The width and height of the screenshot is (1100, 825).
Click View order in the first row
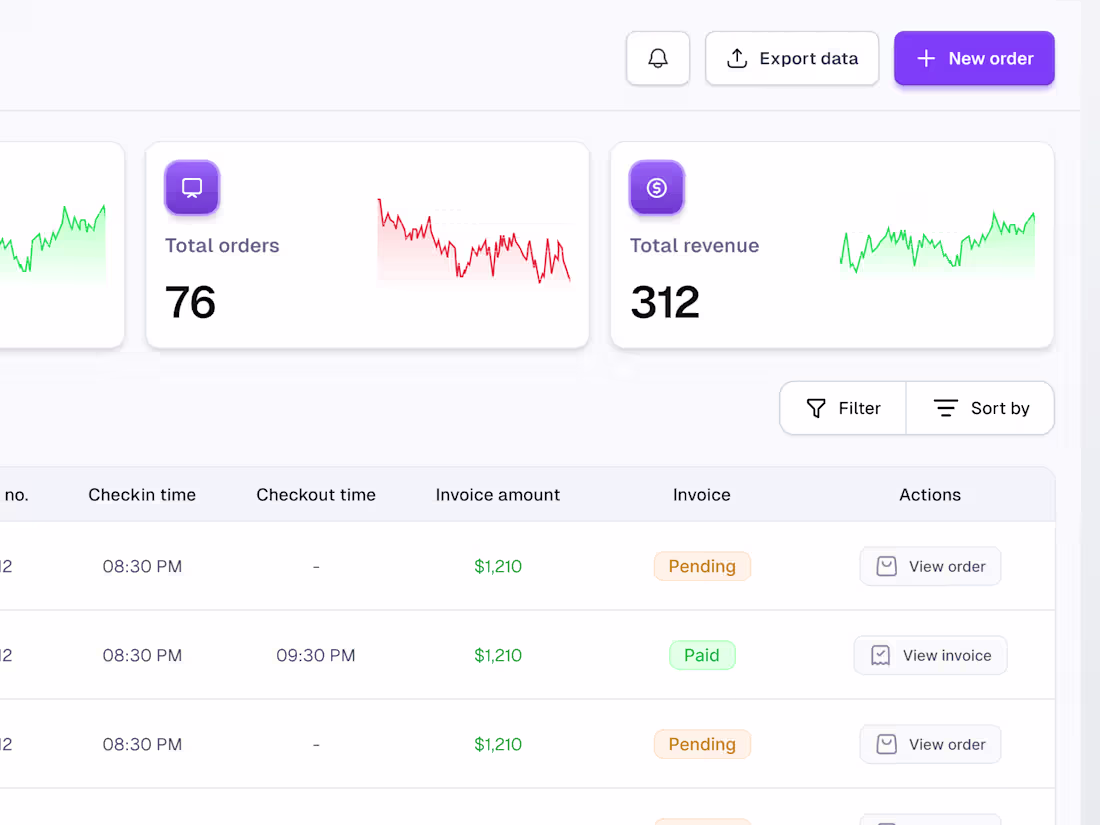pyautogui.click(x=930, y=566)
